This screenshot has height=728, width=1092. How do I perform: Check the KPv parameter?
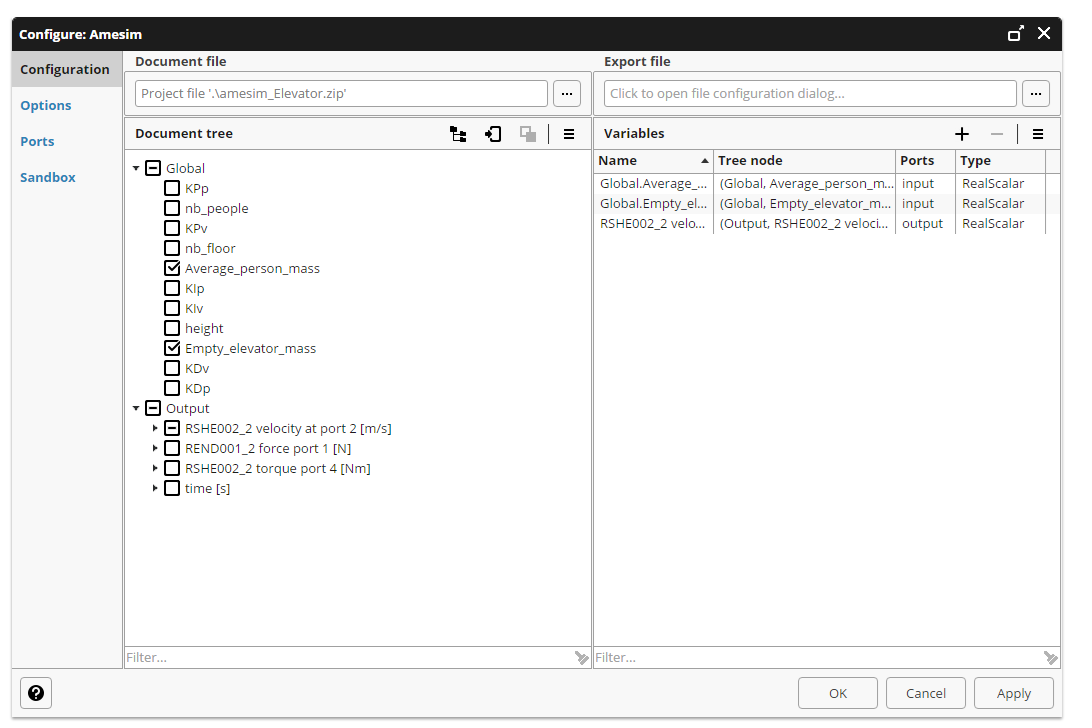[x=172, y=228]
